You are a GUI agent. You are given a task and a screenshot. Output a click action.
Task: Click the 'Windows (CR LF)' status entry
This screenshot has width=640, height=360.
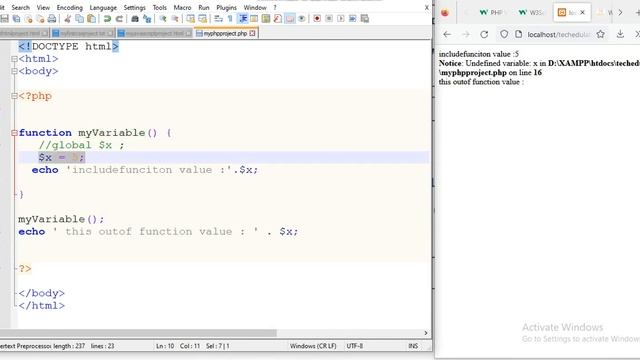[313, 346]
